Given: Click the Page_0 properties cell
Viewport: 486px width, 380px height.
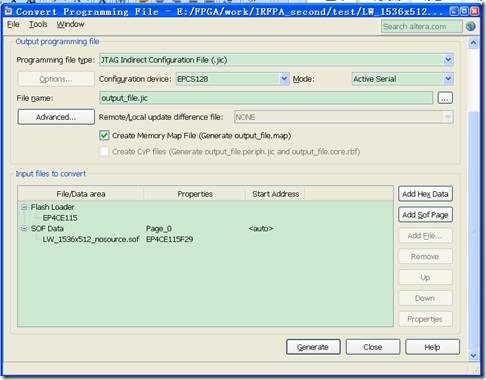Looking at the screenshot, I should click(159, 229).
